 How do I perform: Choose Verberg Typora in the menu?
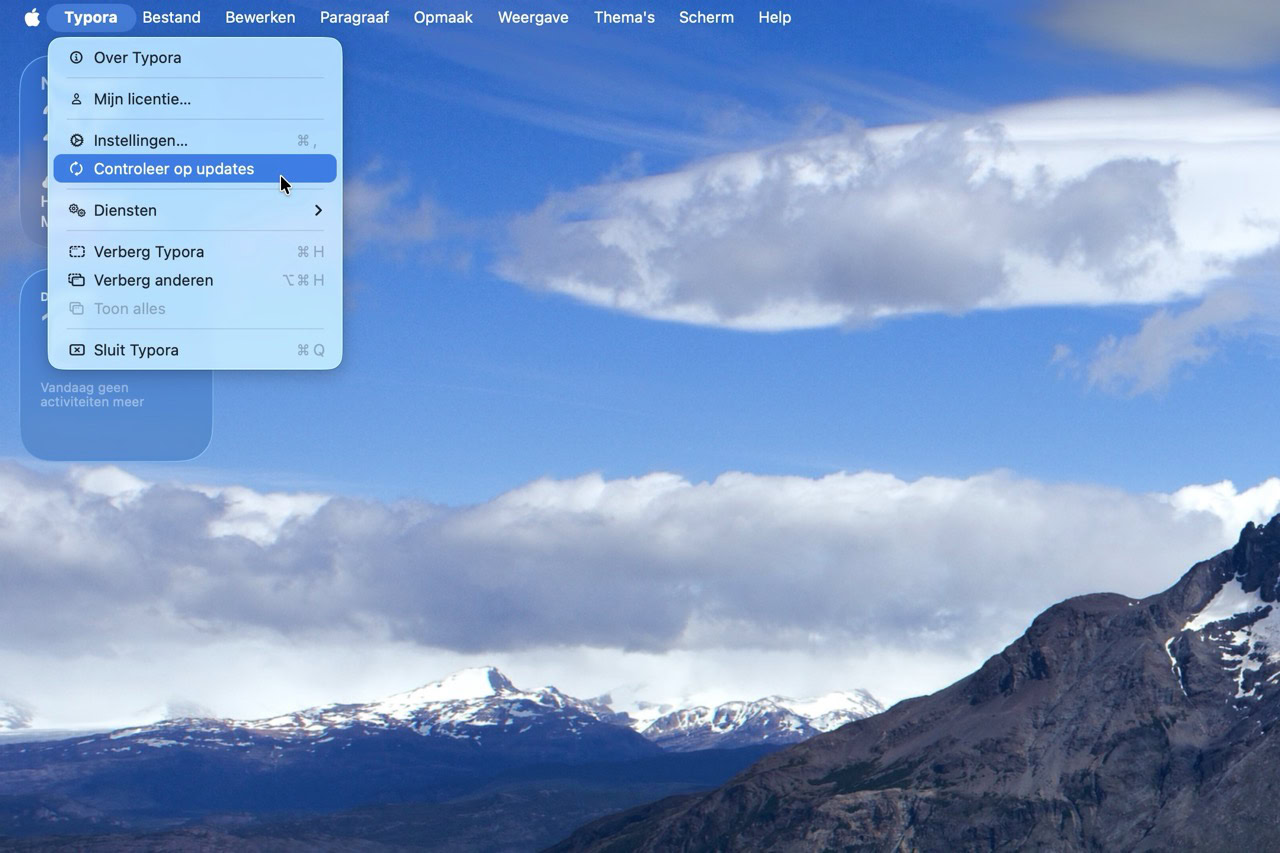pos(195,252)
